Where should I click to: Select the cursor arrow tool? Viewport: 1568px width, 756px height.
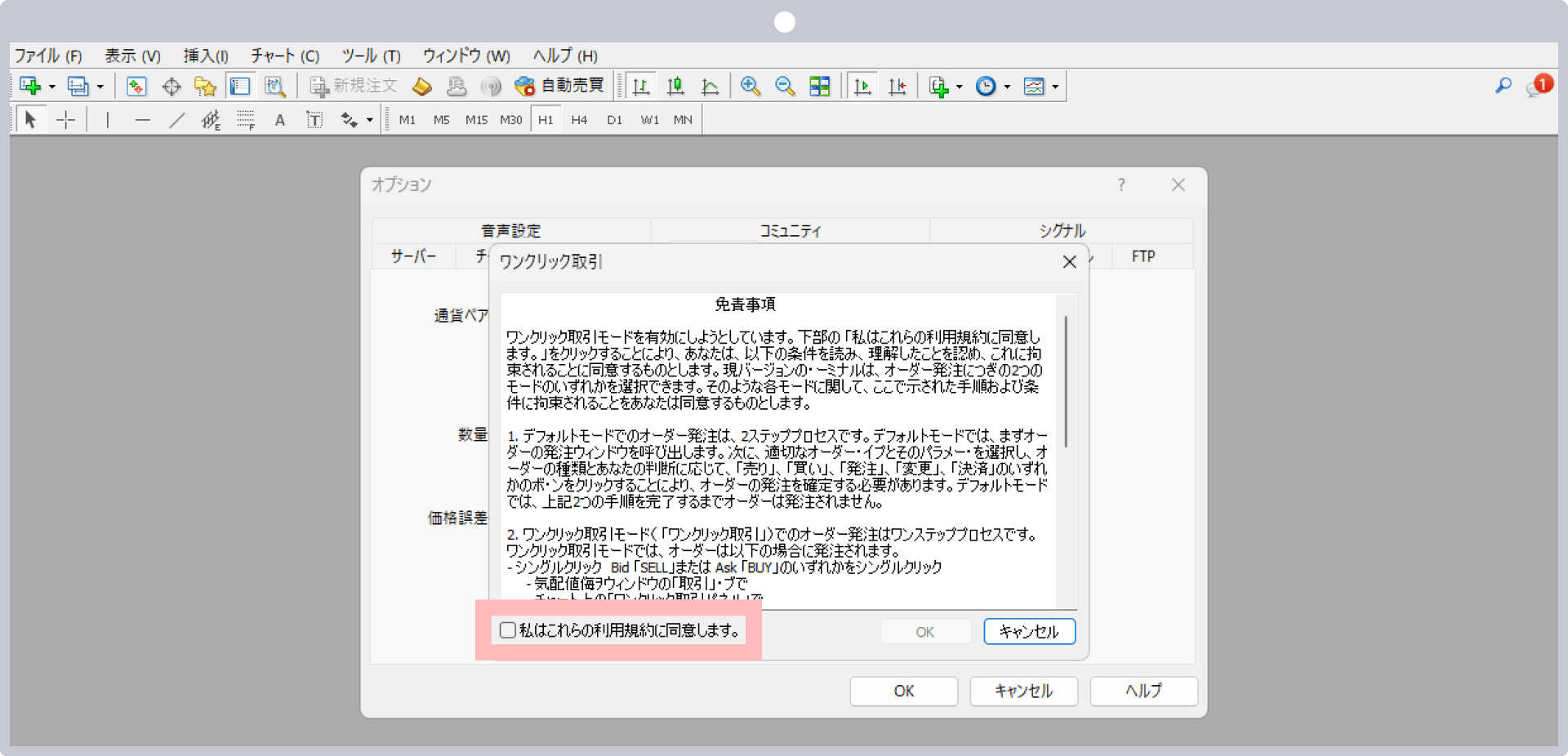point(30,120)
